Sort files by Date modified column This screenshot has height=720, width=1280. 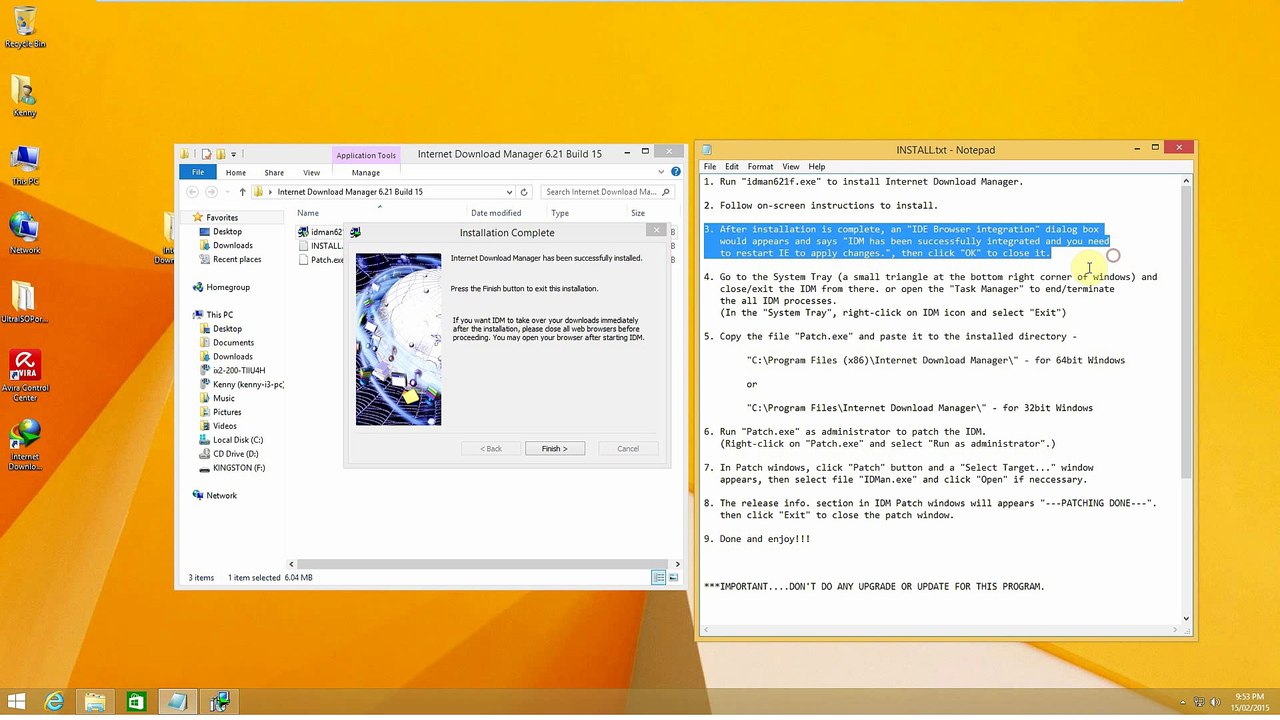pos(496,213)
